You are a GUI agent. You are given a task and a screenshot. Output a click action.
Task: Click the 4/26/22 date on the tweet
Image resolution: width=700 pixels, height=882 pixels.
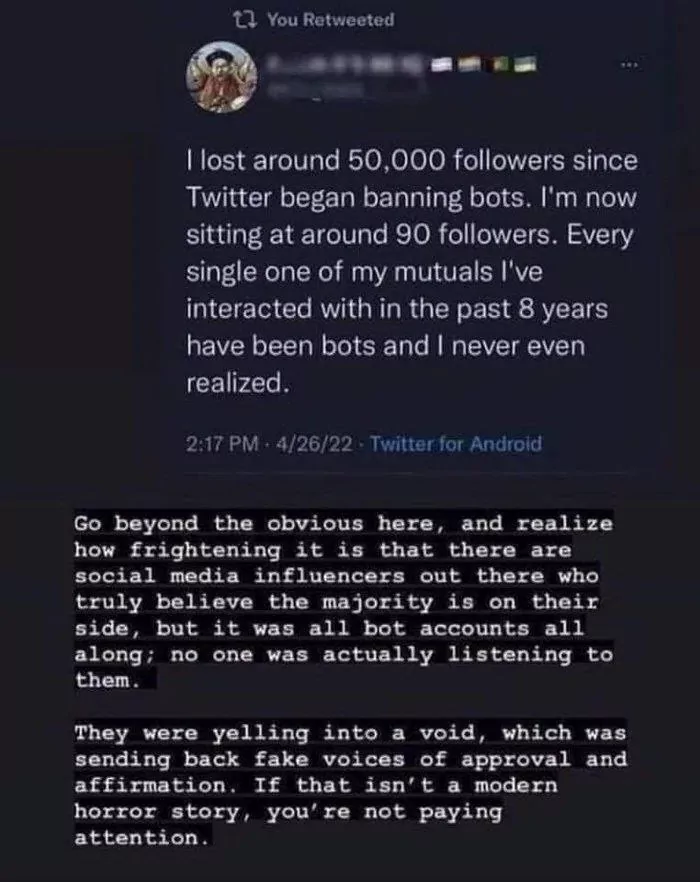(x=313, y=445)
